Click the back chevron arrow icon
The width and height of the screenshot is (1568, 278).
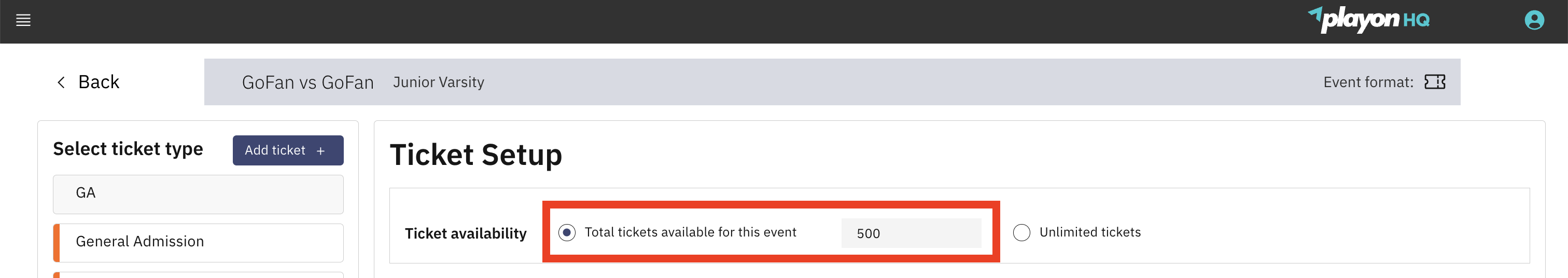pyautogui.click(x=61, y=82)
